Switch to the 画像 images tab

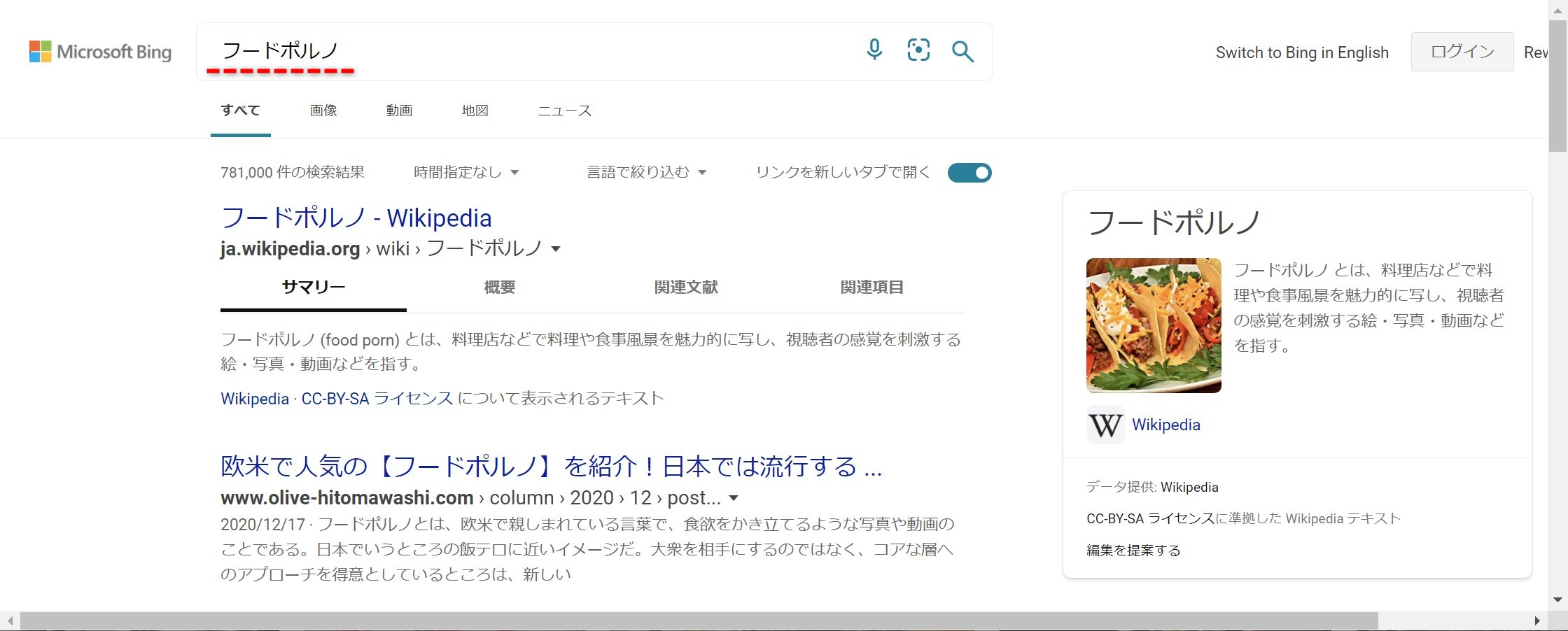click(323, 111)
